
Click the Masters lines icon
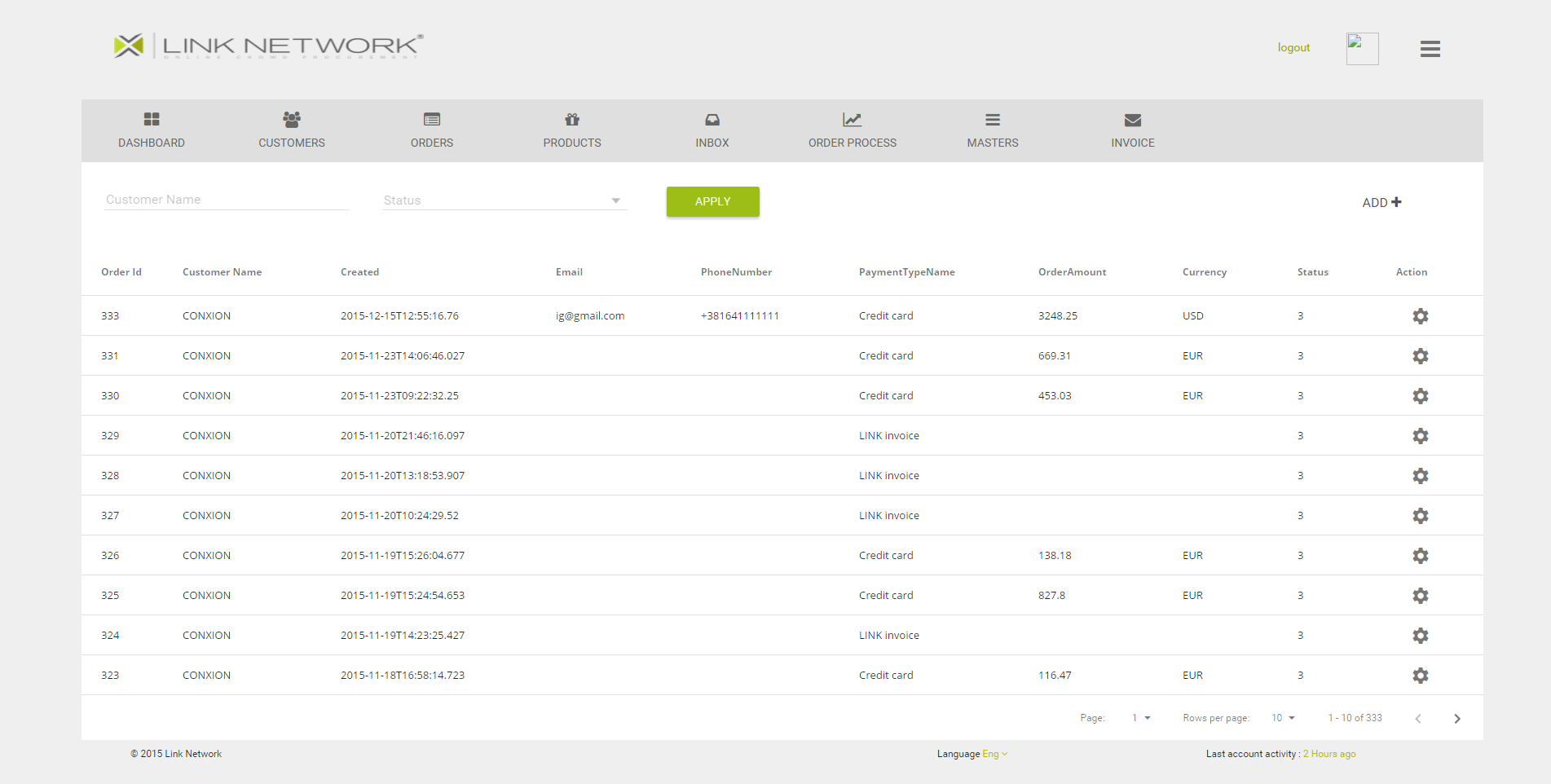click(993, 120)
